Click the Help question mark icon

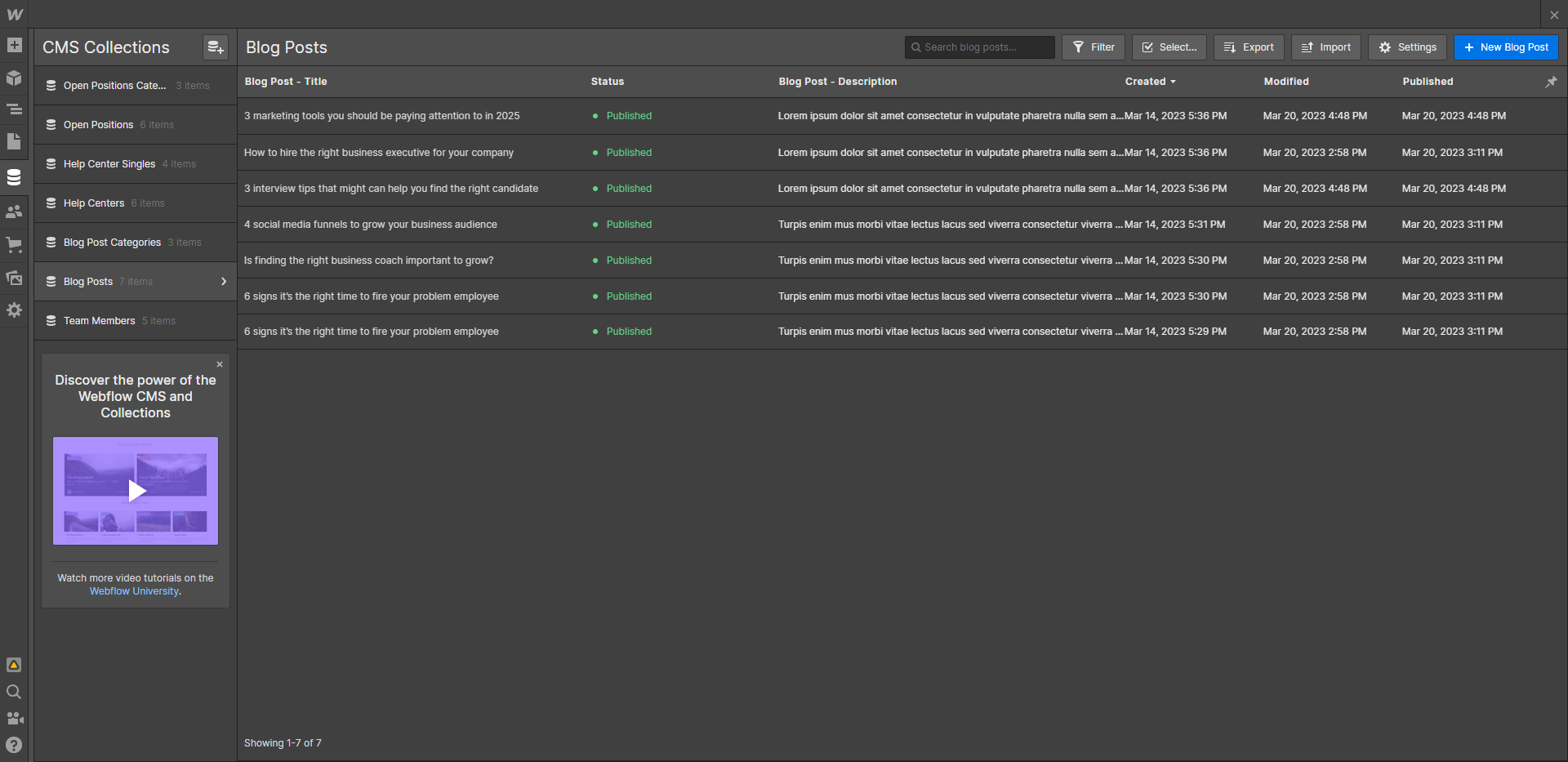[x=14, y=744]
